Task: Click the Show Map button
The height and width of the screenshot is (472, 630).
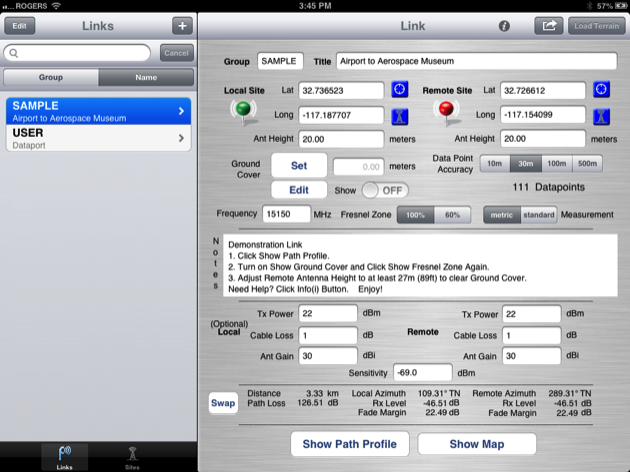Action: pos(477,444)
